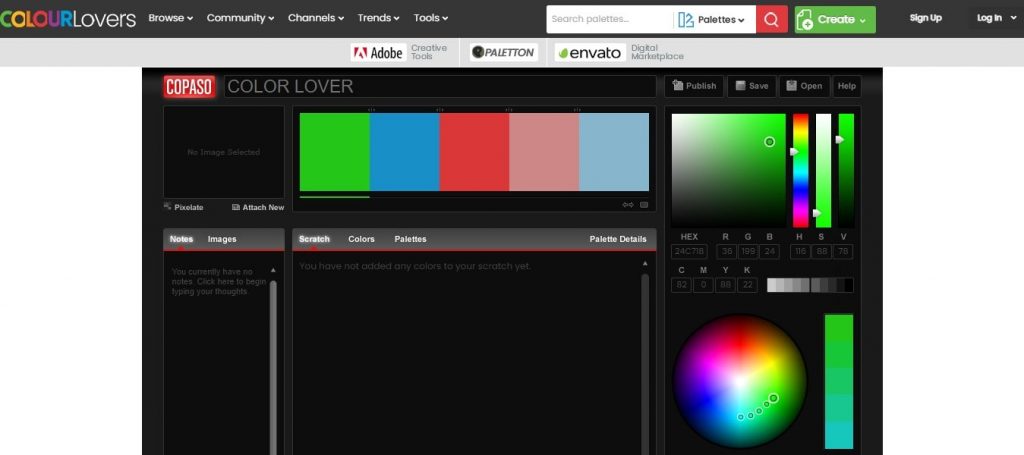Screen dimensions: 1024x455
Task: Click the notes placeholder text to begin typing
Action: tap(219, 281)
